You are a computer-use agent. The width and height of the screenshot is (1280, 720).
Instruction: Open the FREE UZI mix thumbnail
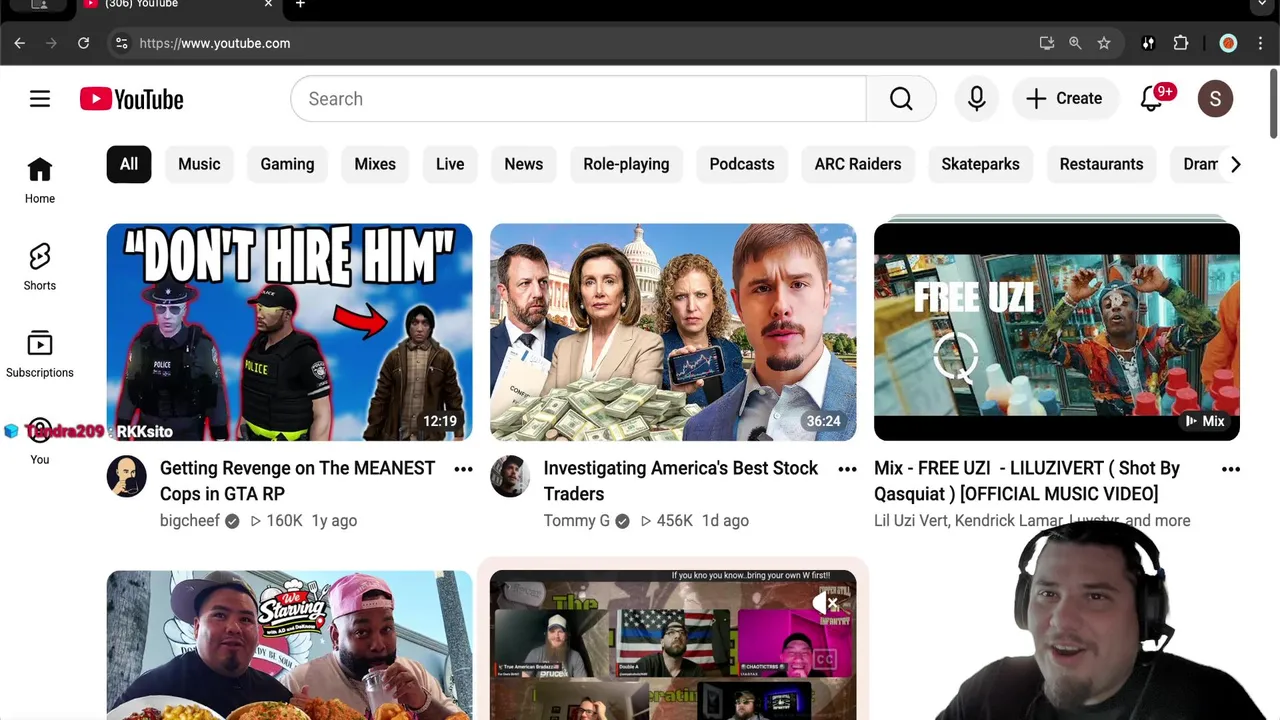[x=1057, y=332]
